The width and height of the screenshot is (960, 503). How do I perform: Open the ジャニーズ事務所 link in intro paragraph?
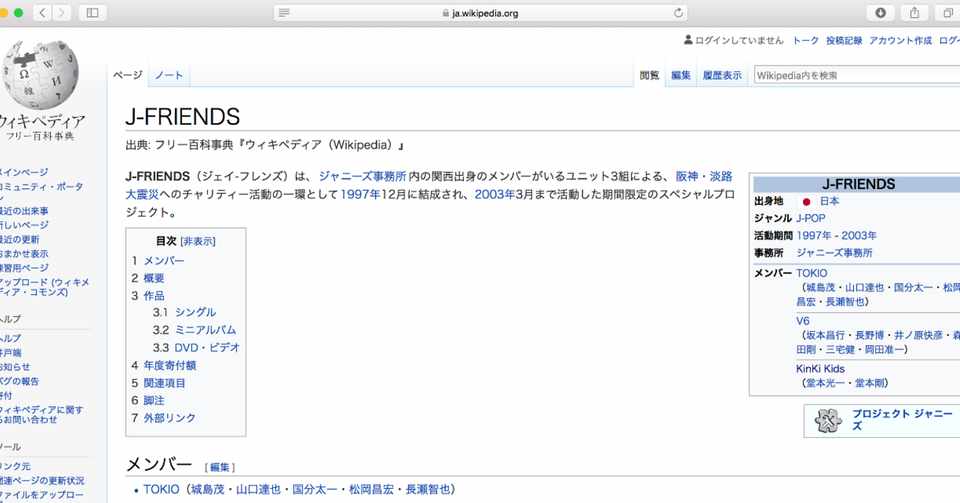coord(362,176)
